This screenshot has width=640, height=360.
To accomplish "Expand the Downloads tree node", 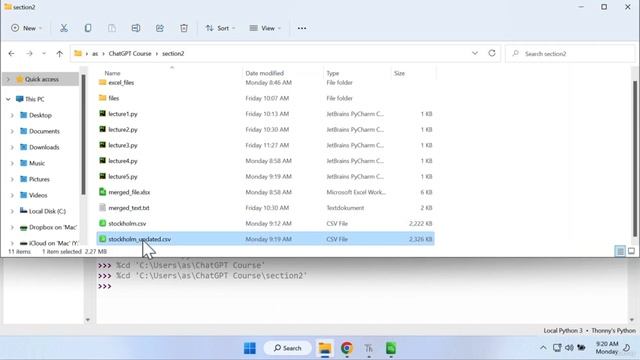I will tap(12, 147).
